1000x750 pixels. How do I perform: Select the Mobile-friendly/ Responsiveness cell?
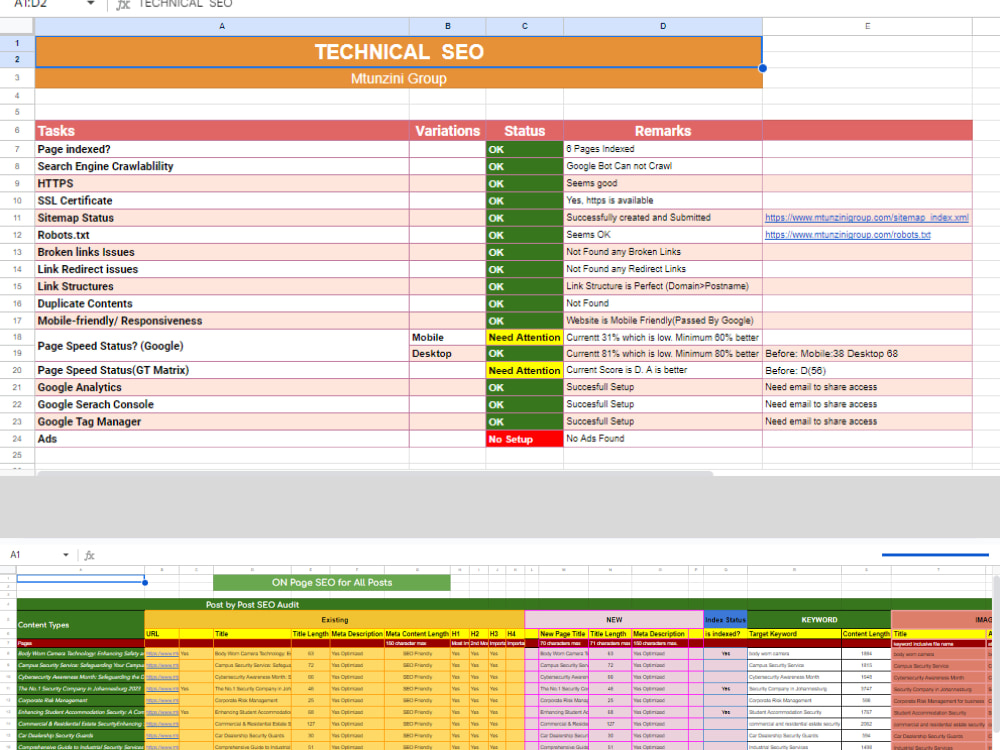[x=222, y=321]
